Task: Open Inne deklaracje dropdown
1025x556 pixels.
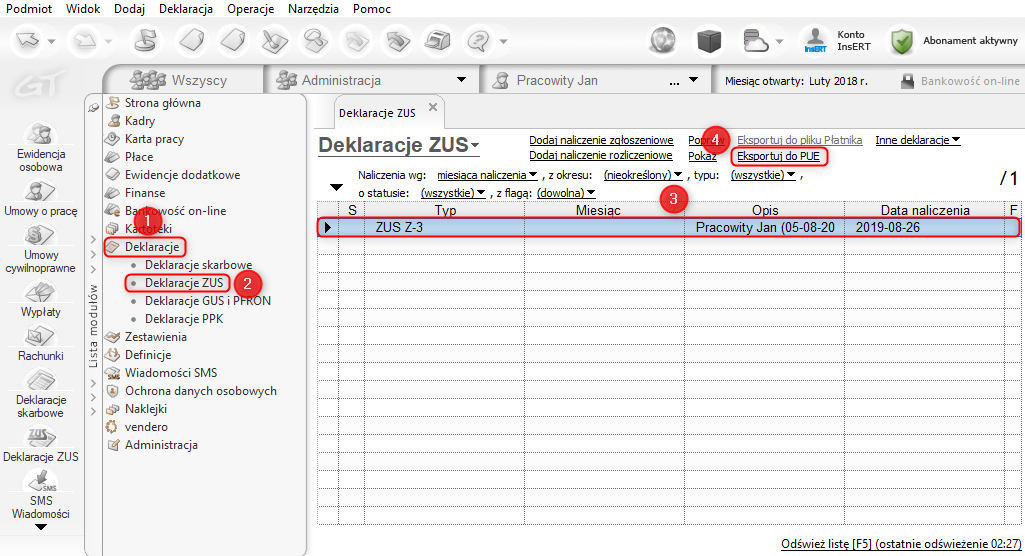Action: 918,140
